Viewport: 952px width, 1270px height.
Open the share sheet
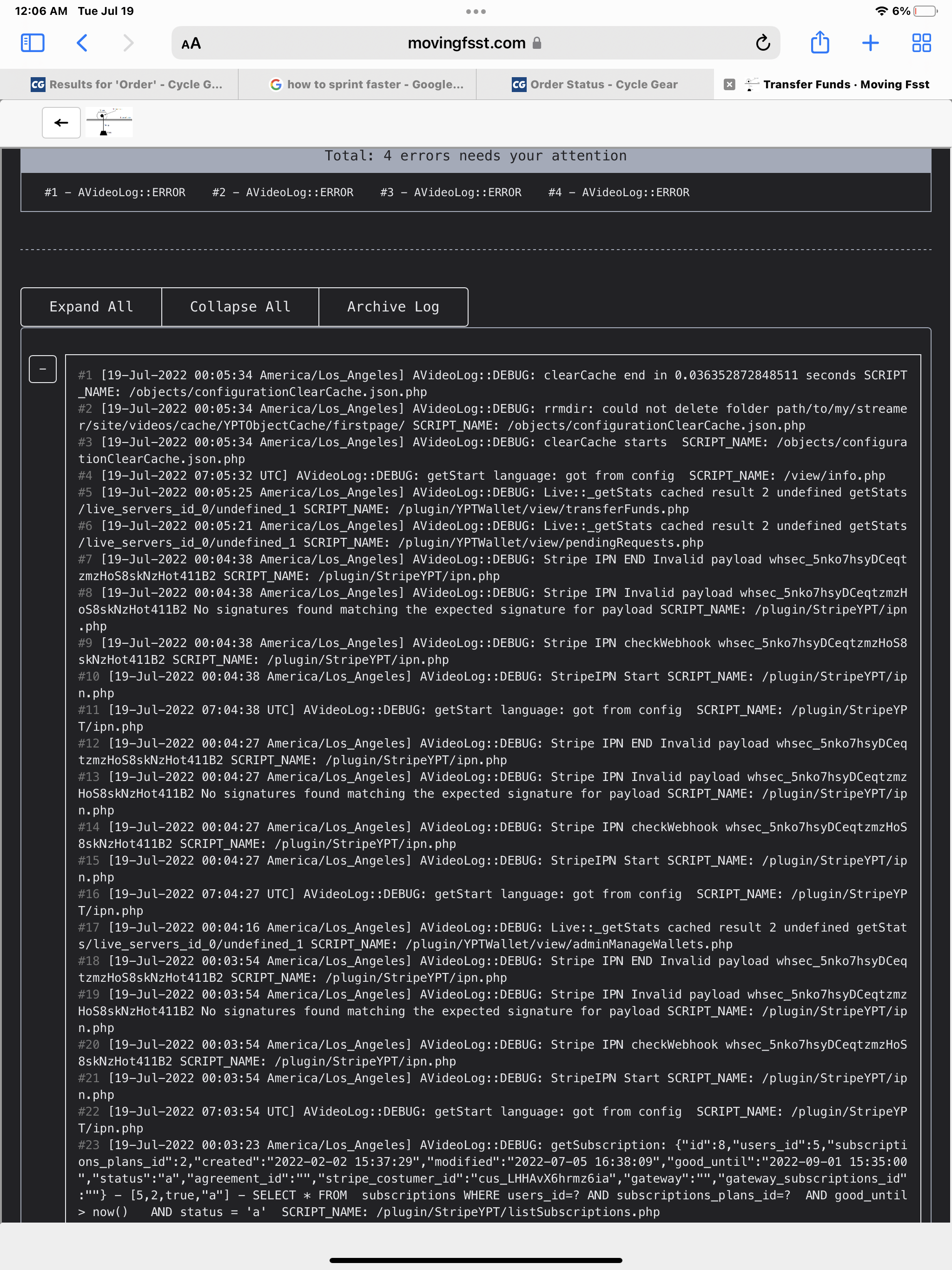[x=820, y=42]
